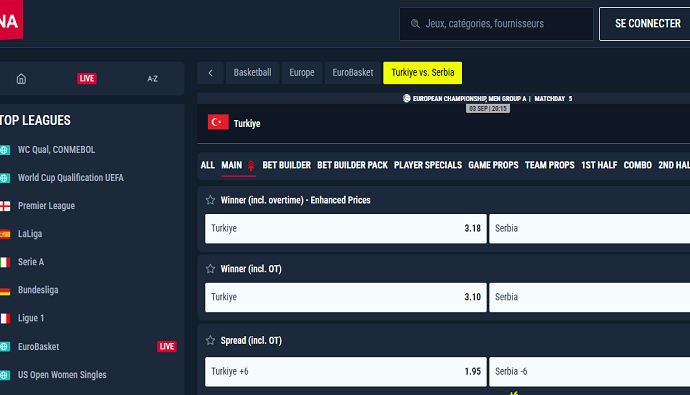This screenshot has height=395, width=690.
Task: Go back using the breadcrumb chevron
Action: [210, 73]
